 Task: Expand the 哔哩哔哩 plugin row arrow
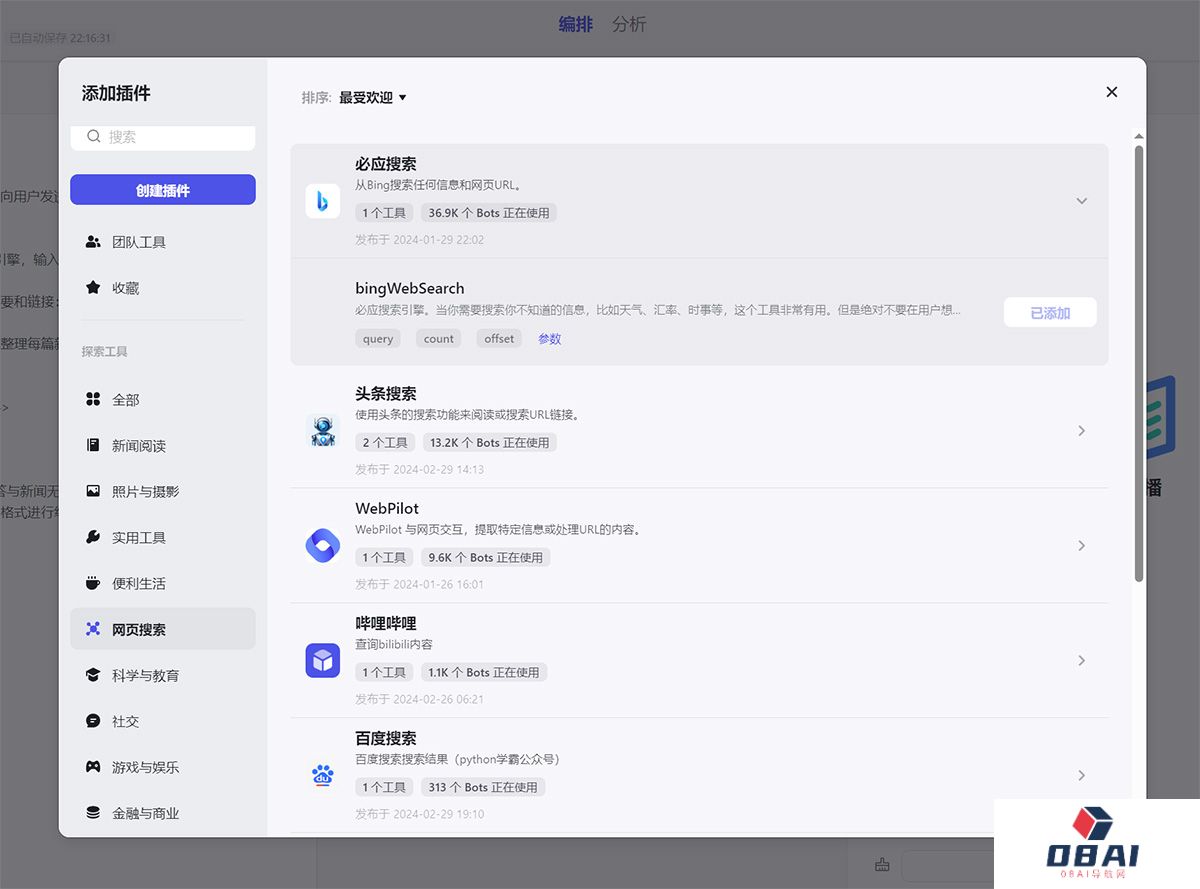coord(1081,661)
